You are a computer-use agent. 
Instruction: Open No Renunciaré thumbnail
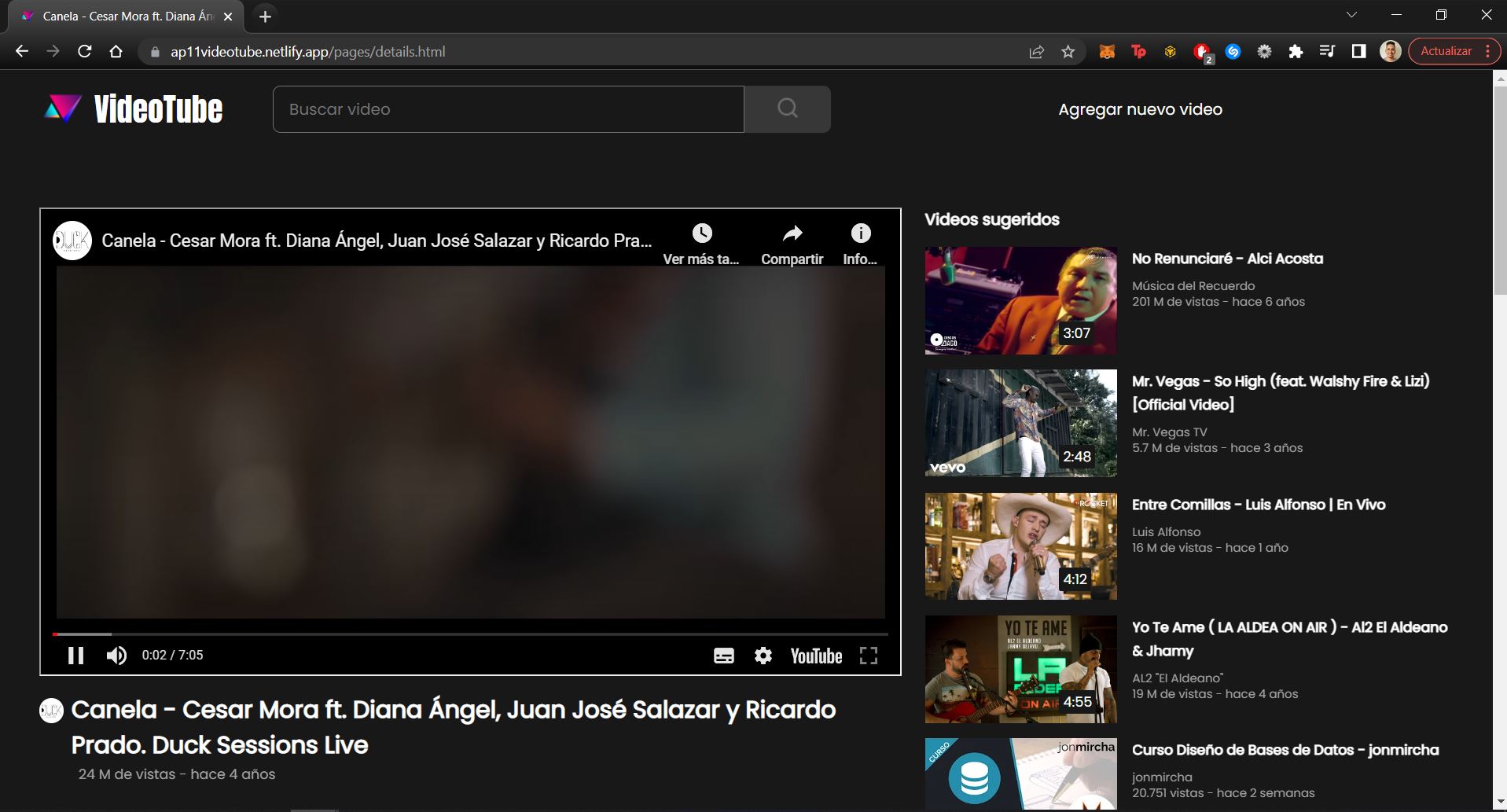pyautogui.click(x=1020, y=300)
